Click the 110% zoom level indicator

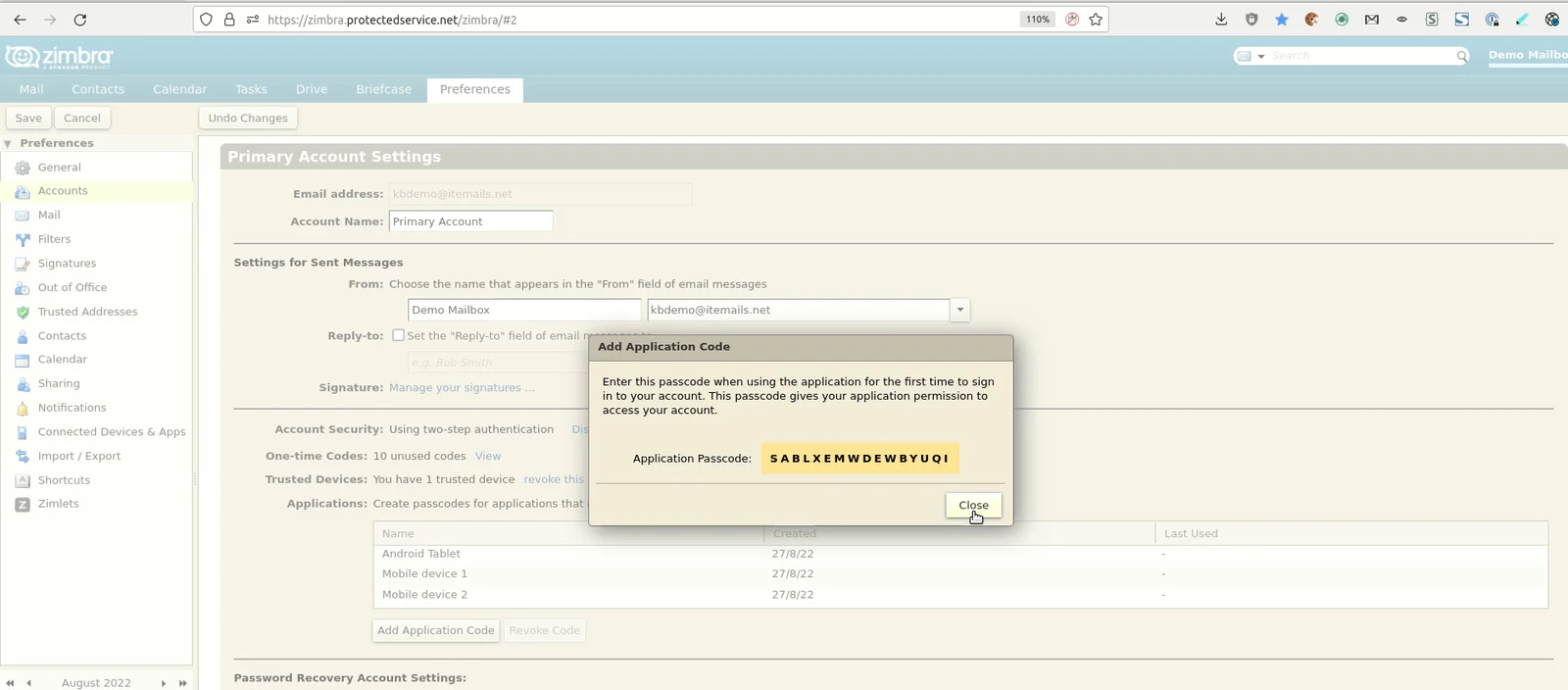(x=1038, y=20)
